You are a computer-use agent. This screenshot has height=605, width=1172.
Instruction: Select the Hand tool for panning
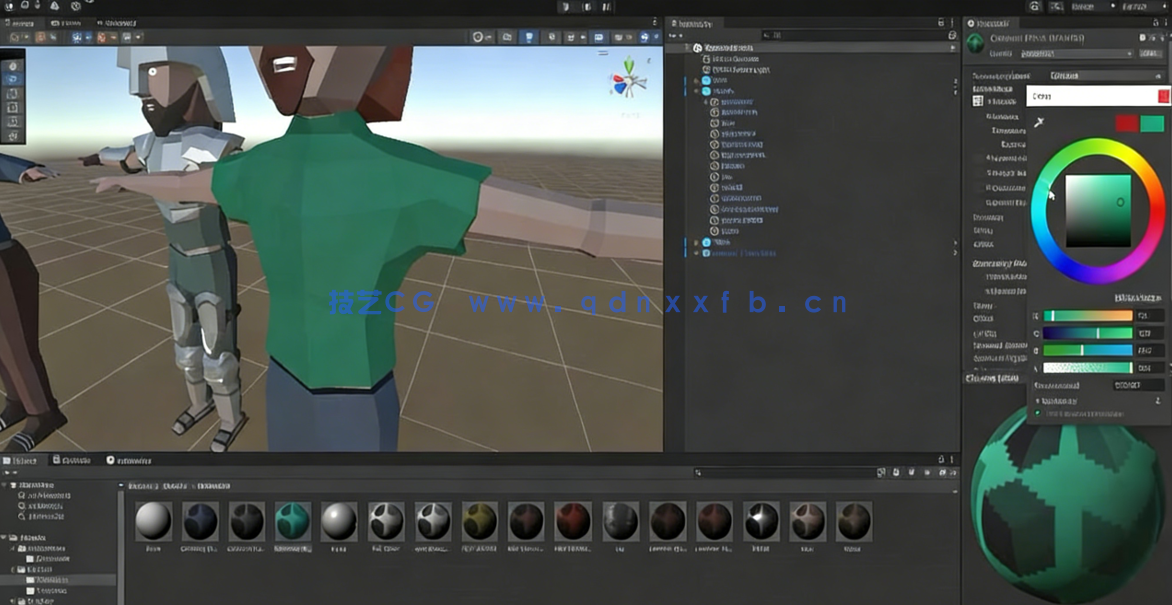[11, 66]
